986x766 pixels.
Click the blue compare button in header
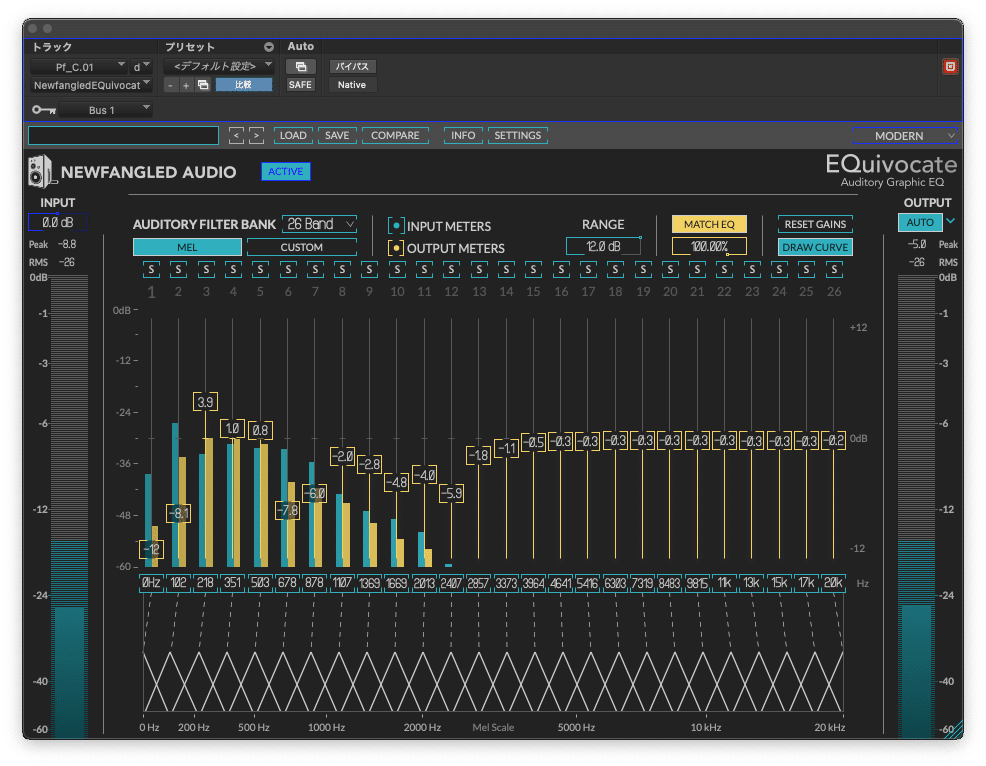pyautogui.click(x=244, y=85)
